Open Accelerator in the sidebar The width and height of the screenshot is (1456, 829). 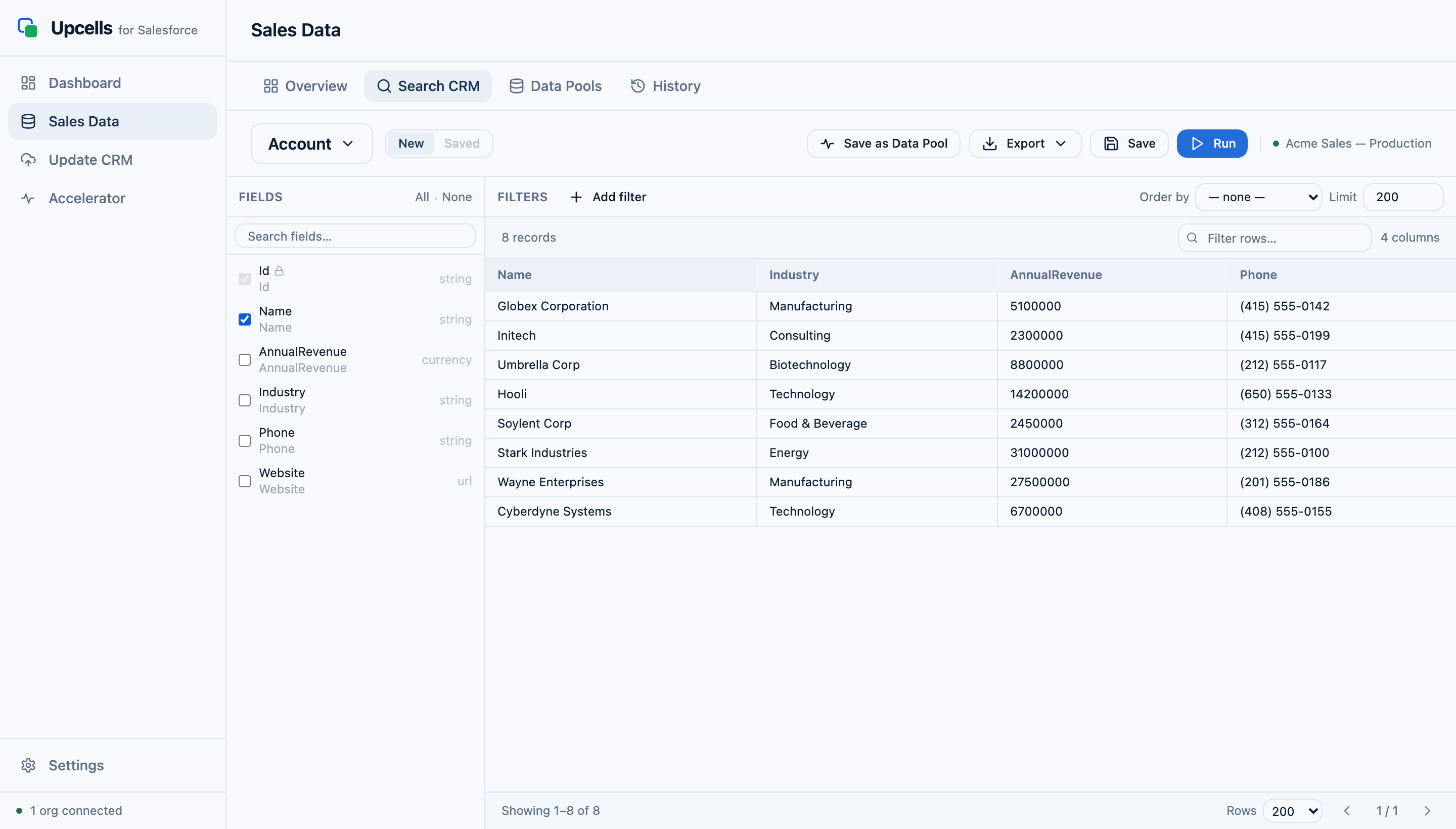pyautogui.click(x=113, y=198)
